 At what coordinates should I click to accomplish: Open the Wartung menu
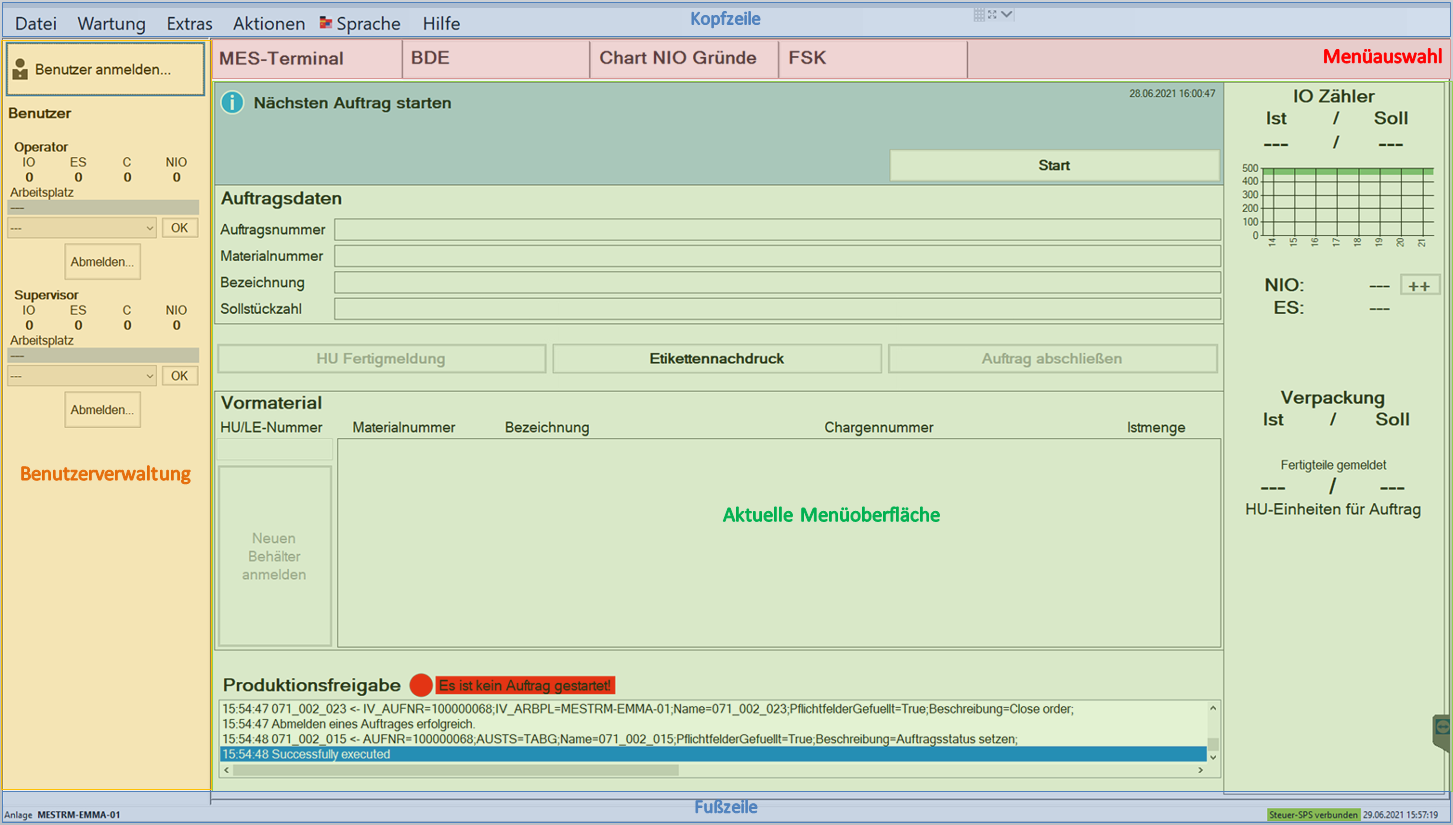pos(111,24)
